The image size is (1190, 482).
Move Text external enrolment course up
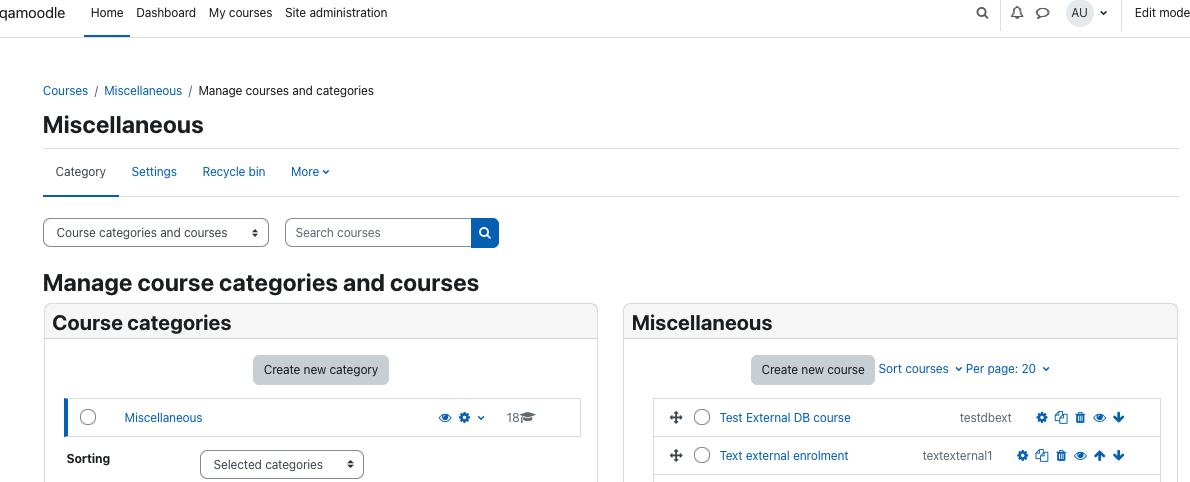1100,455
